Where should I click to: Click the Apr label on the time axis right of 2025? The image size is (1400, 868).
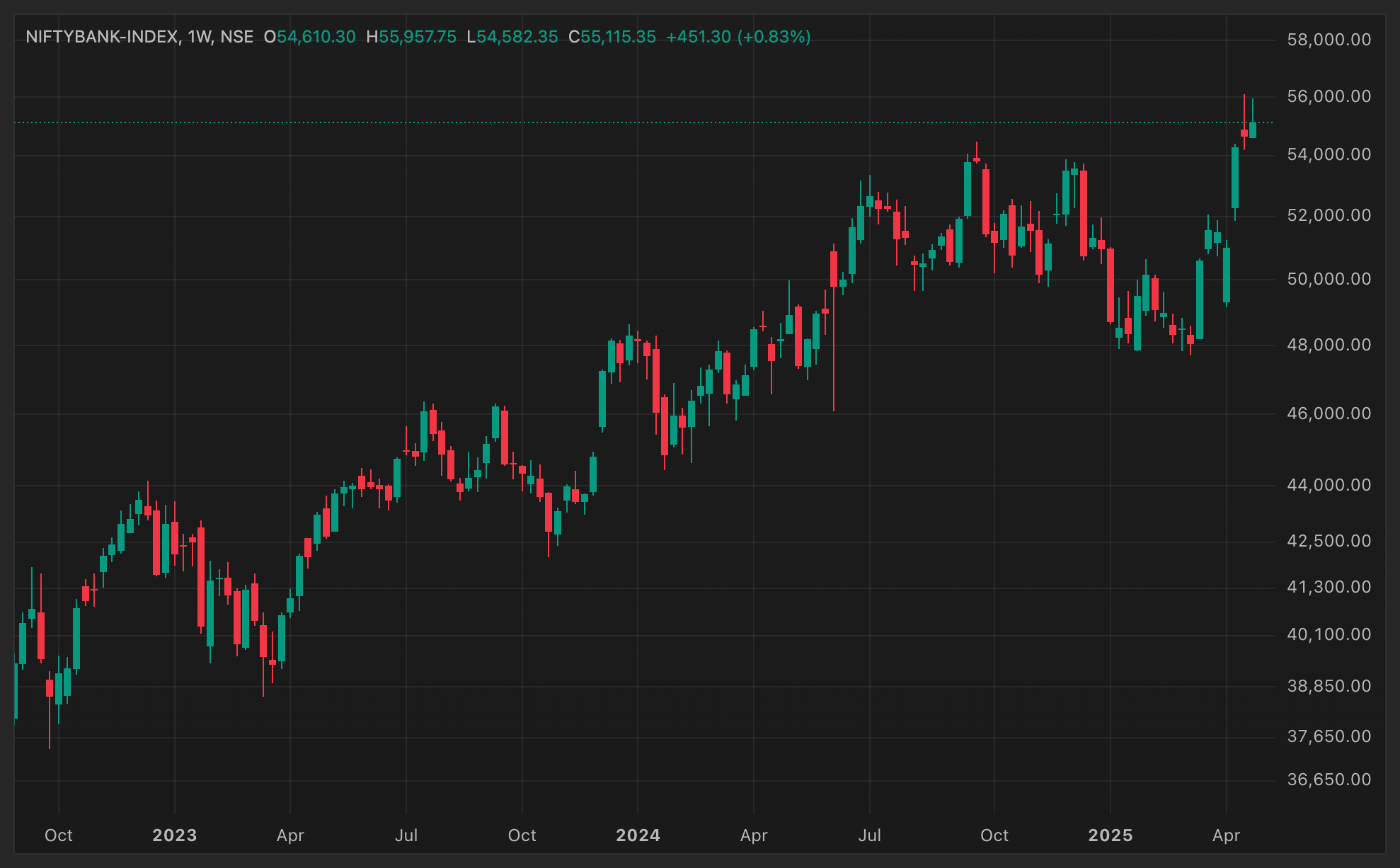[1226, 835]
